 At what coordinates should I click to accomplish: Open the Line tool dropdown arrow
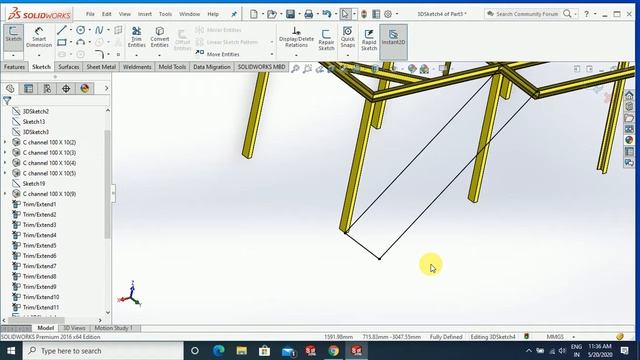pyautogui.click(x=70, y=30)
